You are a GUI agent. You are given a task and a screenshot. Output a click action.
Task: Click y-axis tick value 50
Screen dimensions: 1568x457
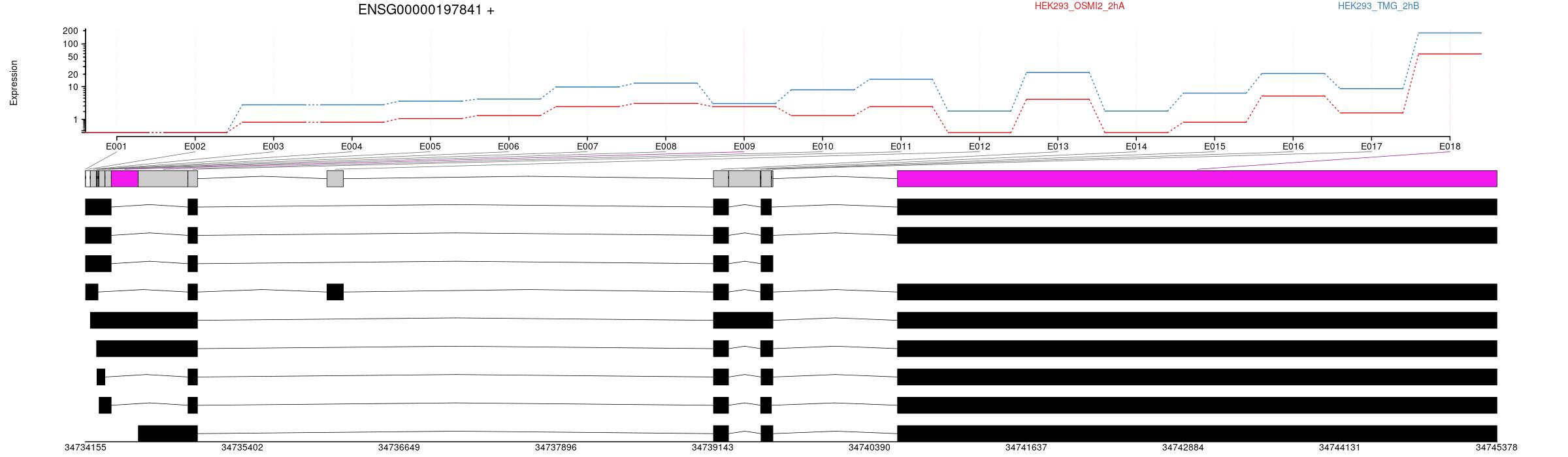click(x=73, y=57)
